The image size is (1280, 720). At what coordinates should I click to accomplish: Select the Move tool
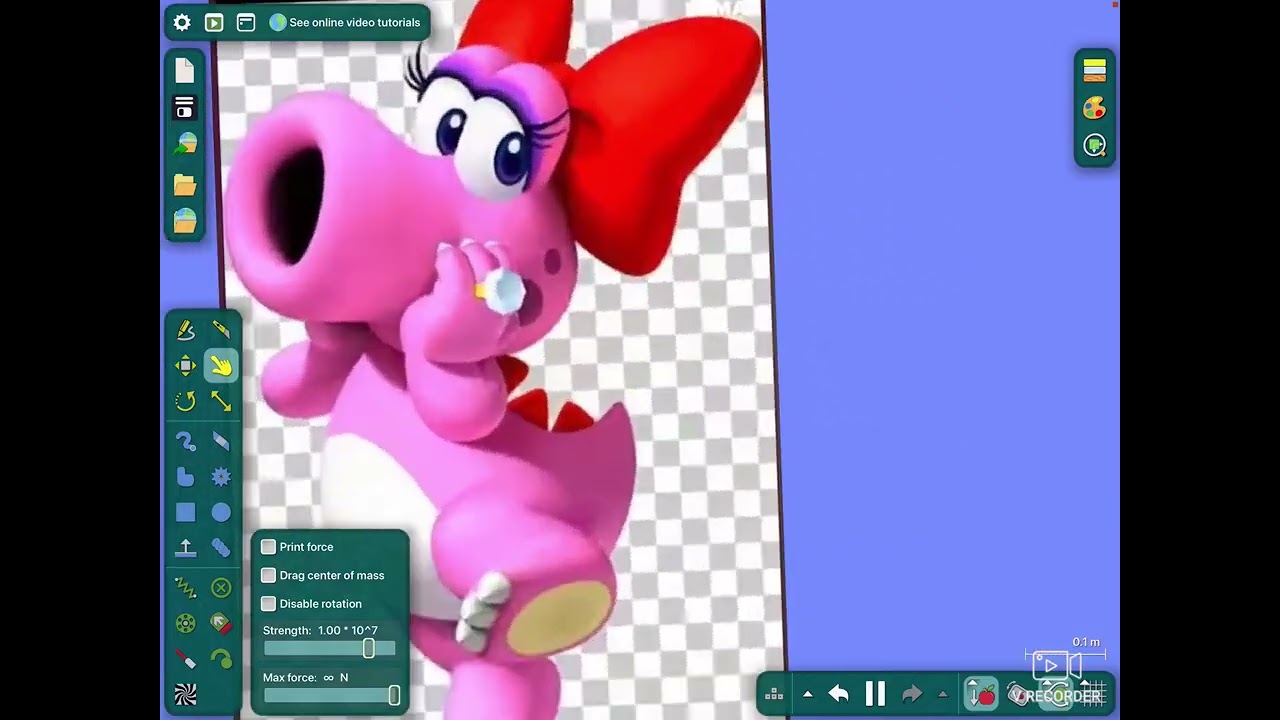[185, 366]
